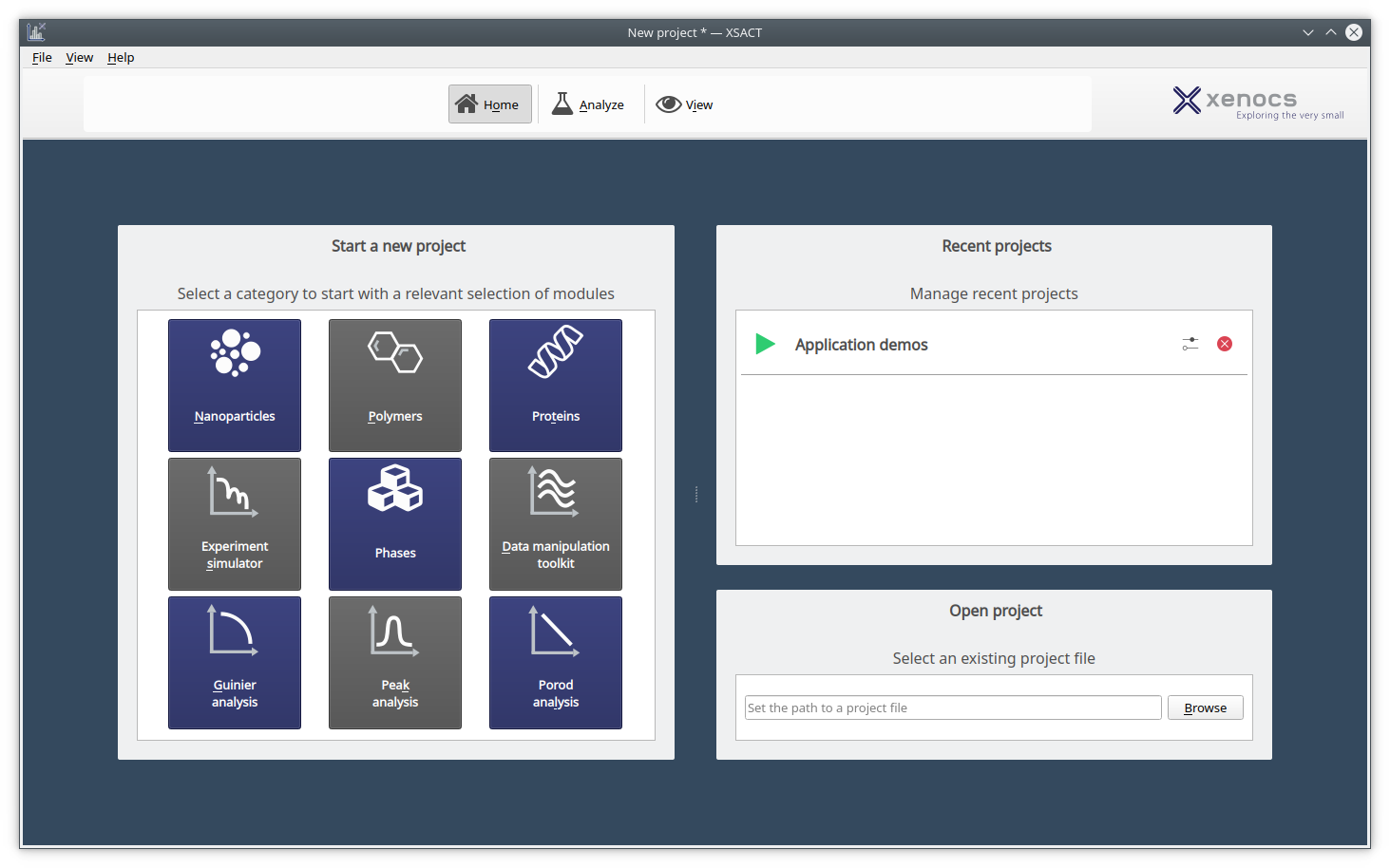Pick the Phases category tile
1390x868 pixels.
395,524
